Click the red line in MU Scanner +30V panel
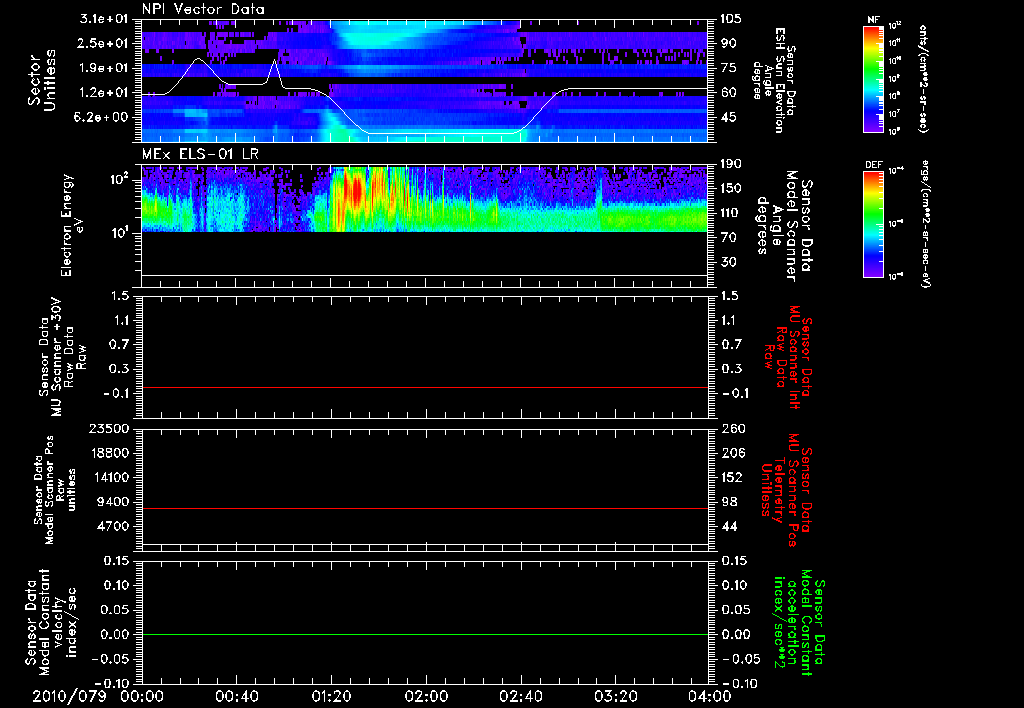 pos(424,387)
